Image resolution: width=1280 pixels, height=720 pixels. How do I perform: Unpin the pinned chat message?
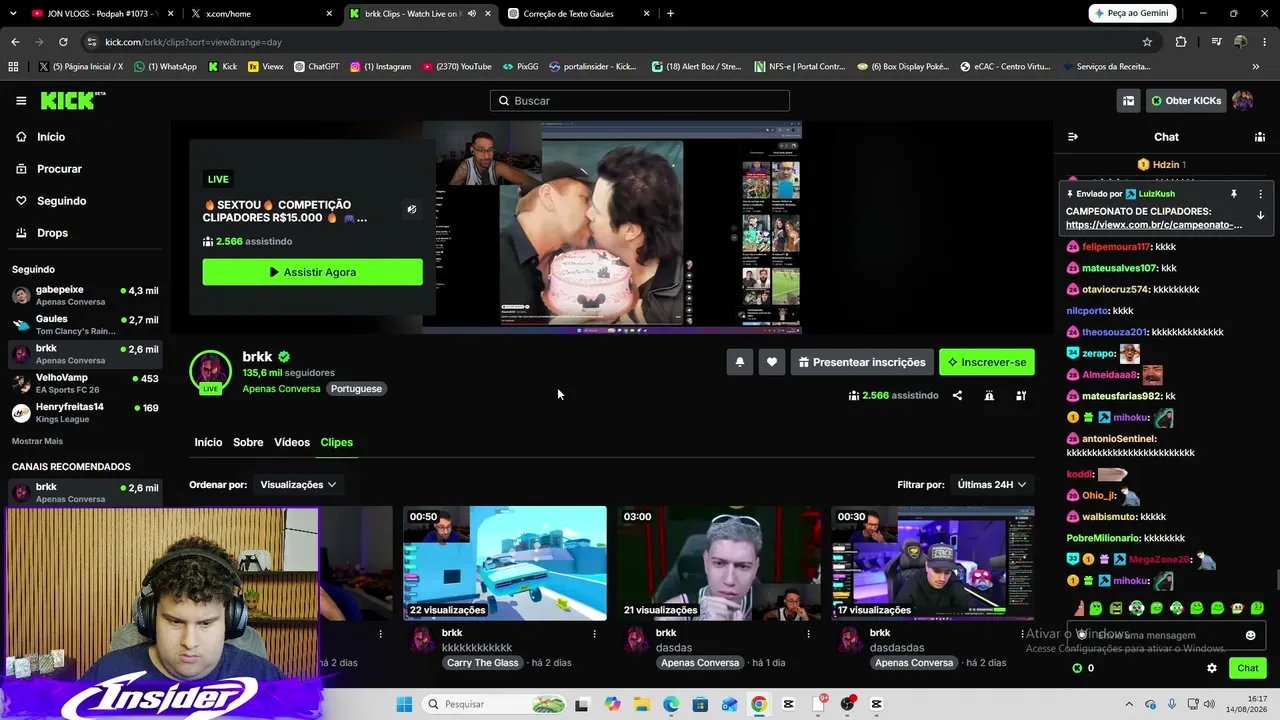1234,194
